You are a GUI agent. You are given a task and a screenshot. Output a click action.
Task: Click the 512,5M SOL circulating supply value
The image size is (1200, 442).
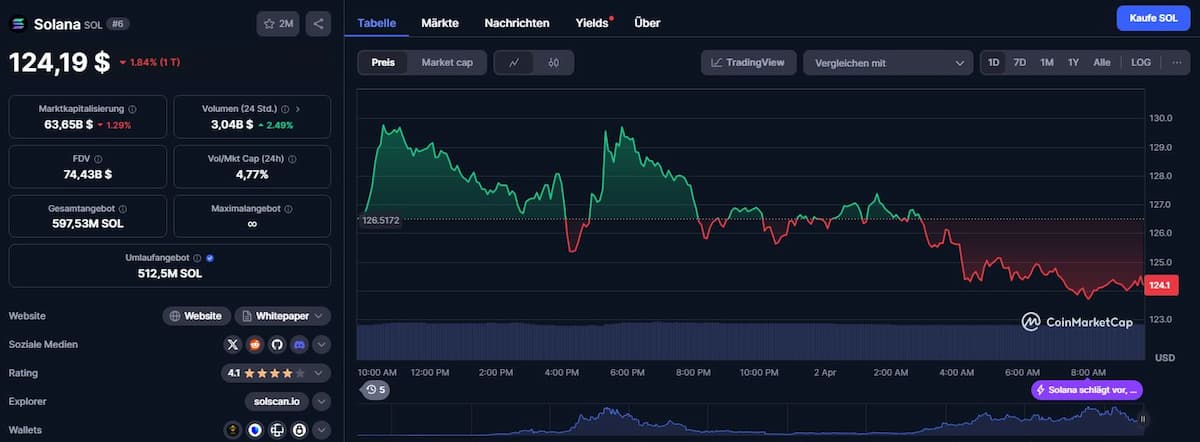click(x=170, y=273)
